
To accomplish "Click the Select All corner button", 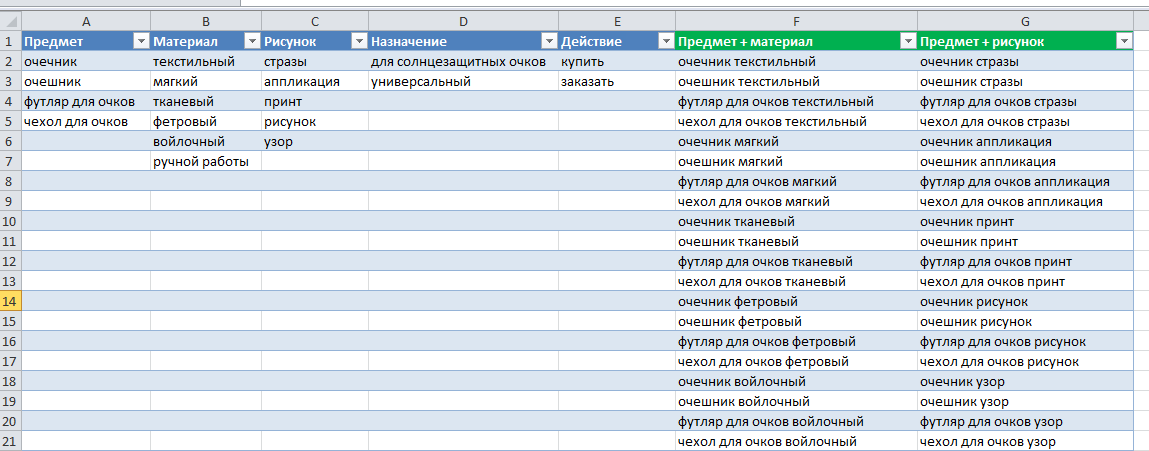I will click(x=11, y=21).
